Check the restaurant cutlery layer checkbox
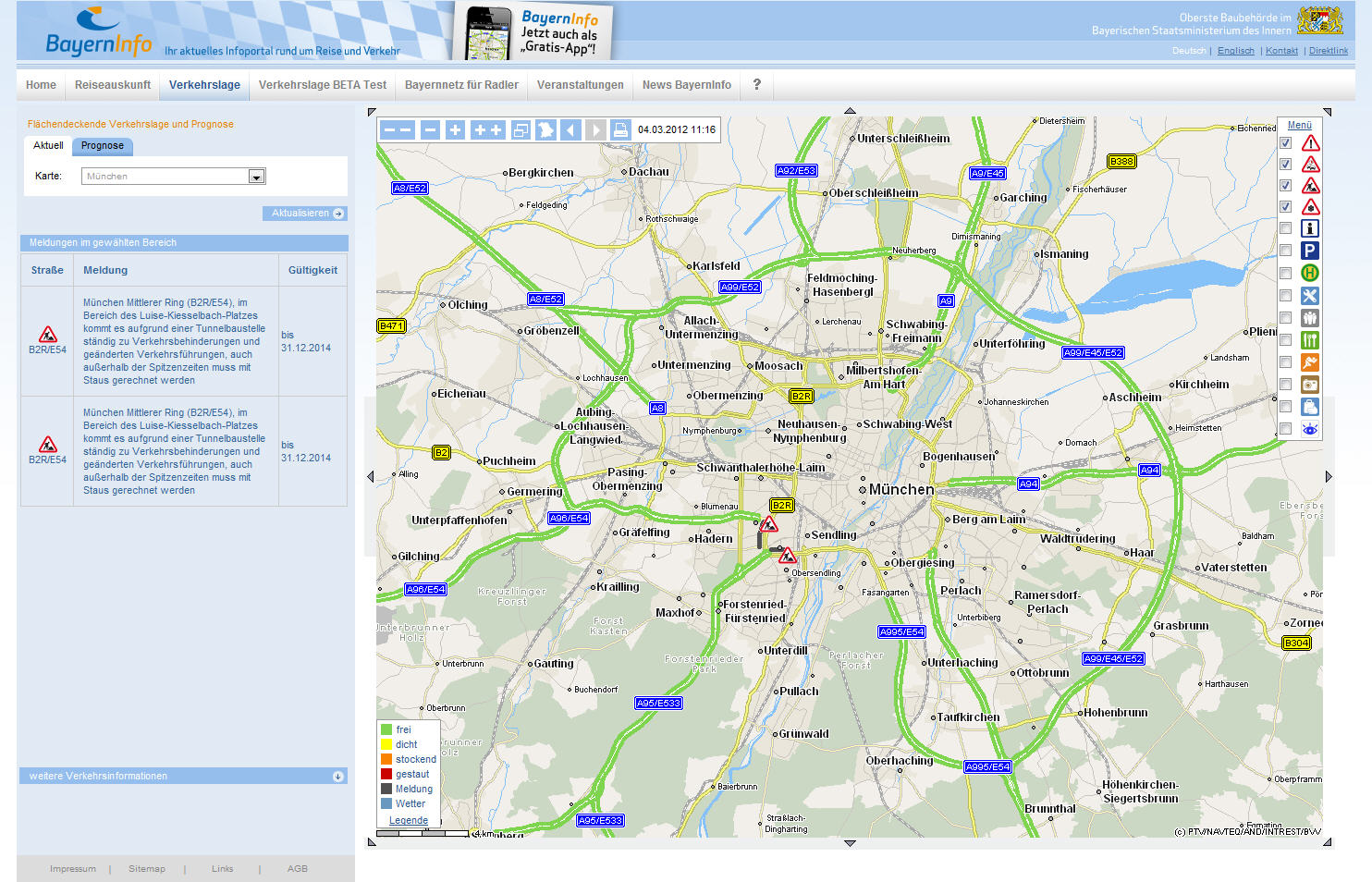 (1285, 340)
